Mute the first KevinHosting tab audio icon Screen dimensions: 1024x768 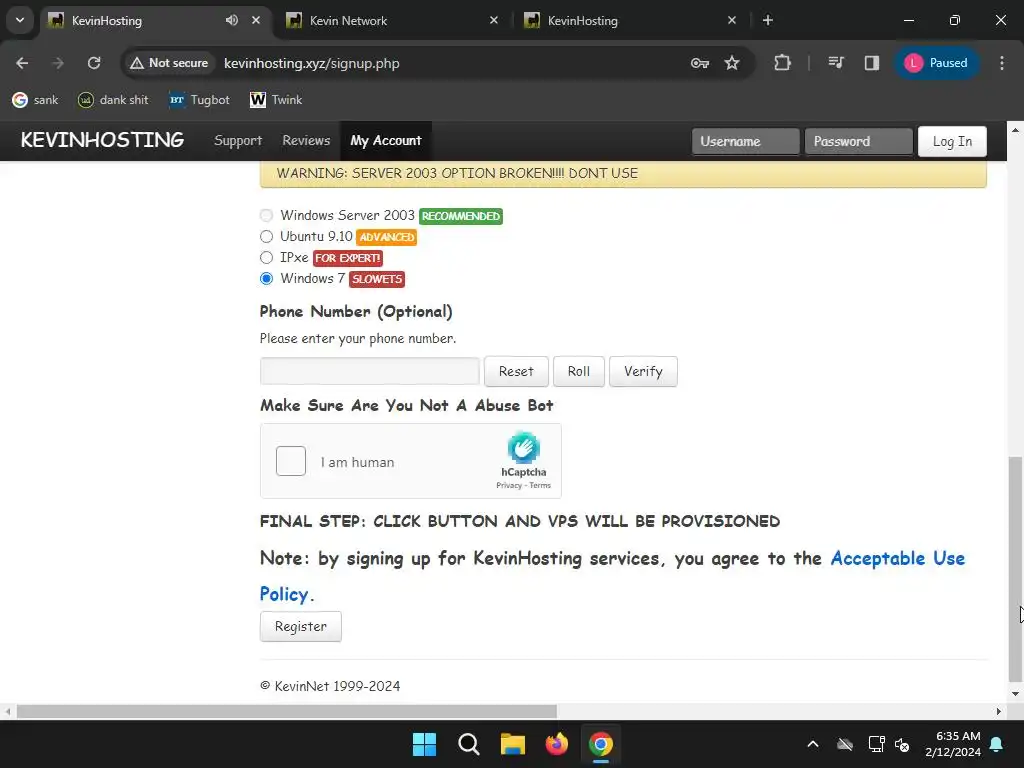232,20
